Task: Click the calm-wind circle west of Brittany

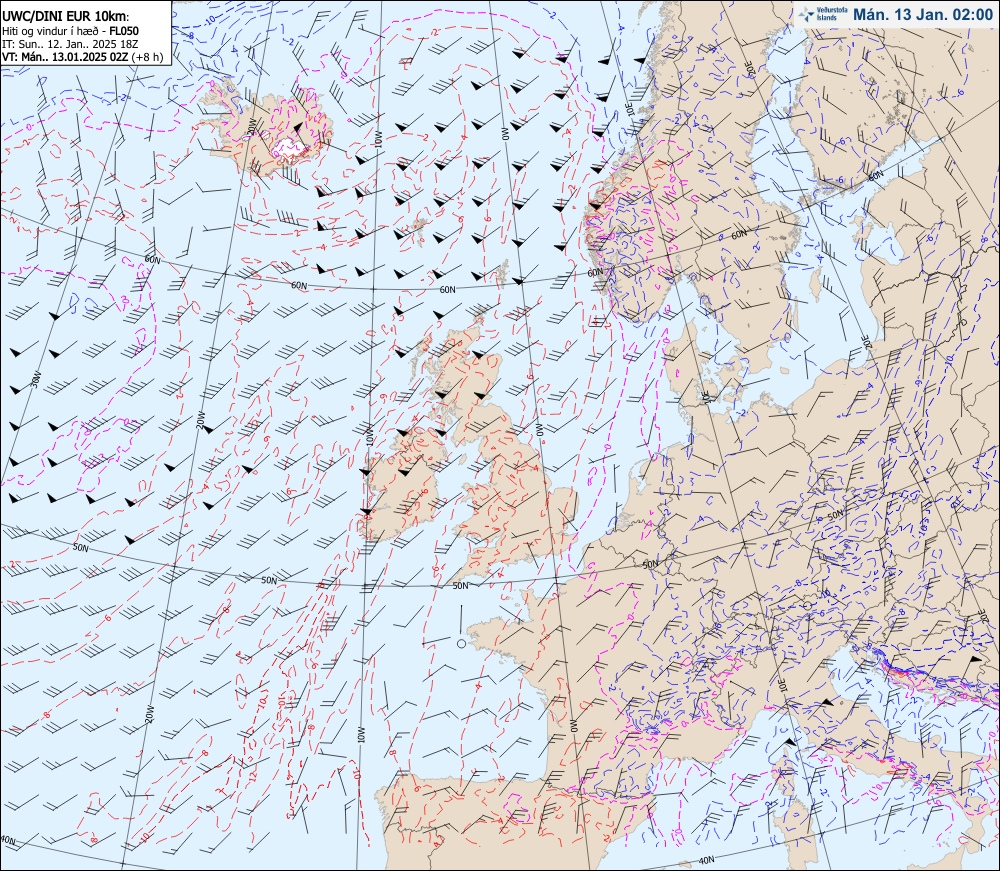Action: [462, 643]
